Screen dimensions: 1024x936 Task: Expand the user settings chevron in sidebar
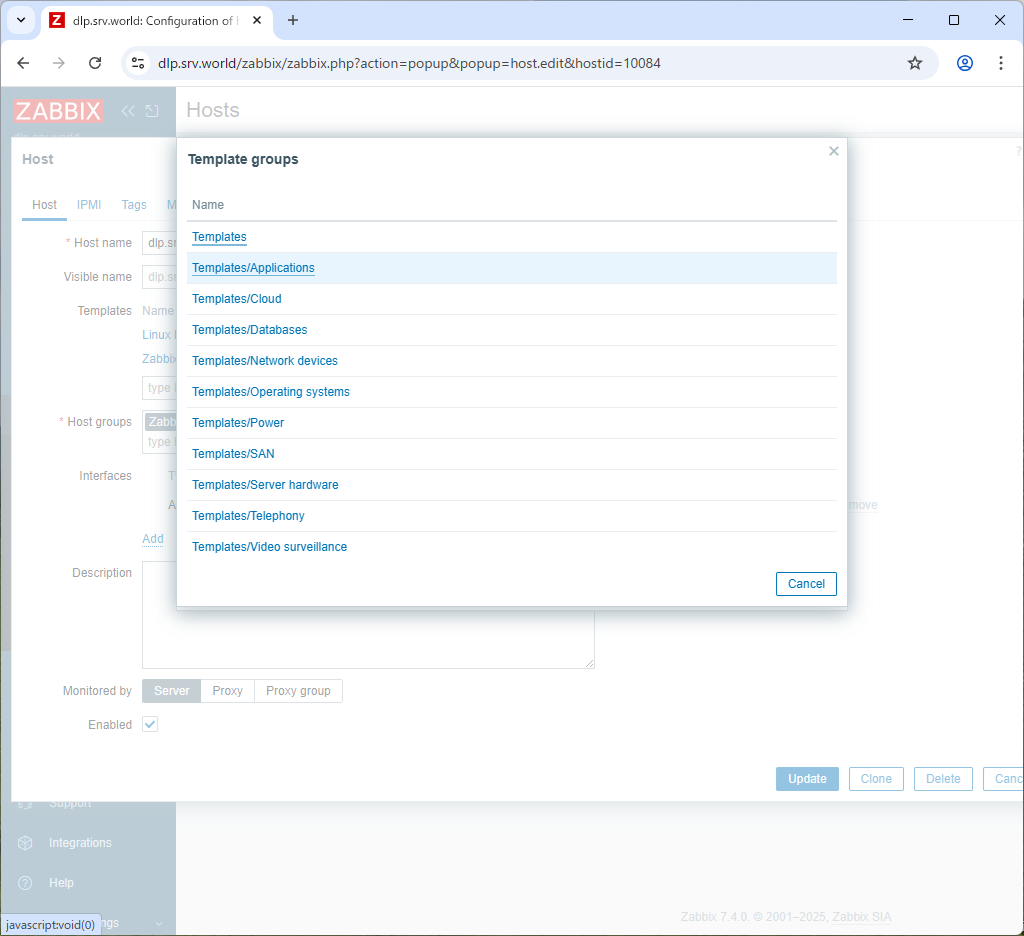tap(159, 924)
